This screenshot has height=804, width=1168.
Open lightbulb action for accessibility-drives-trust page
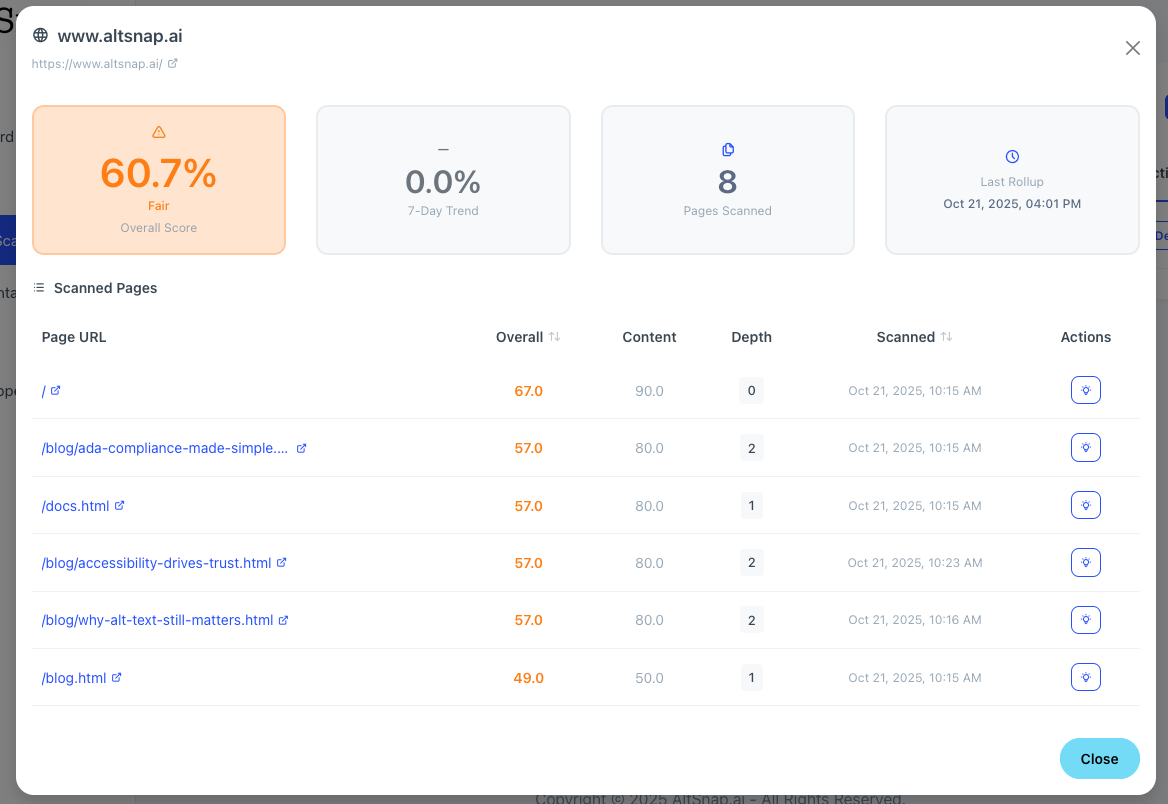1085,562
